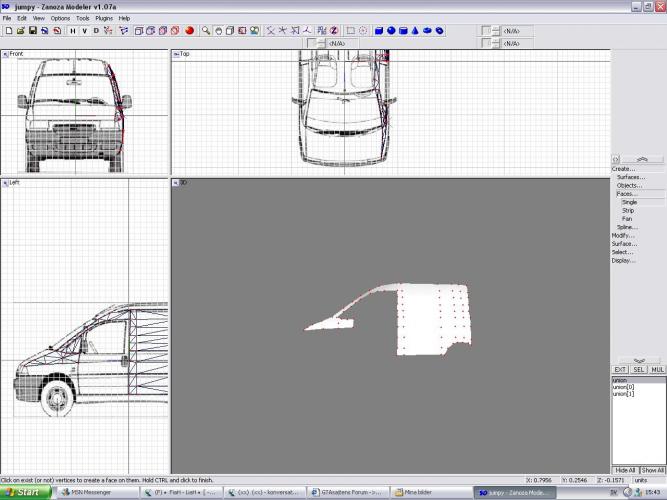Image resolution: width=667 pixels, height=500 pixels.
Task: Expand the Modify... command group
Action: pos(624,235)
